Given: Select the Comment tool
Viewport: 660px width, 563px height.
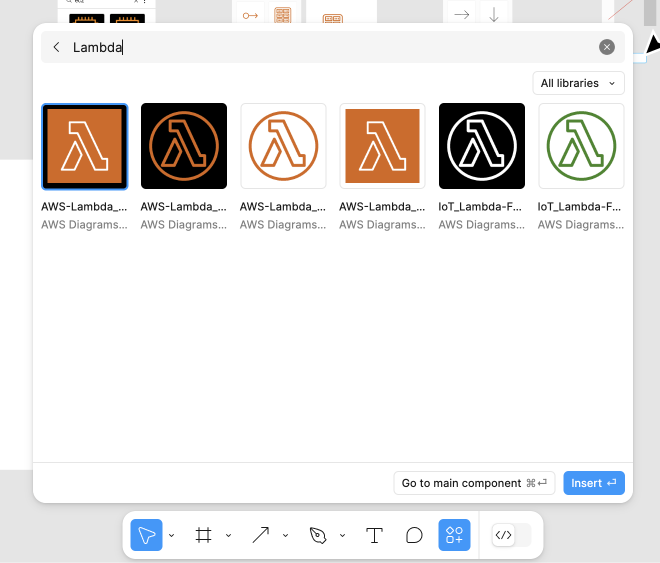Looking at the screenshot, I should [414, 535].
